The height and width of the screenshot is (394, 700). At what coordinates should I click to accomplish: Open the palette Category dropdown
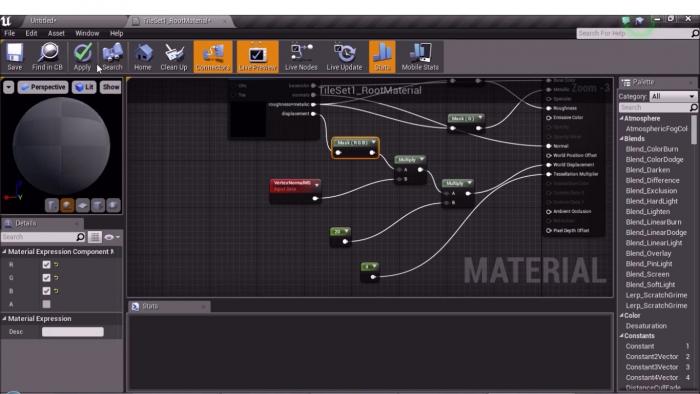673,96
